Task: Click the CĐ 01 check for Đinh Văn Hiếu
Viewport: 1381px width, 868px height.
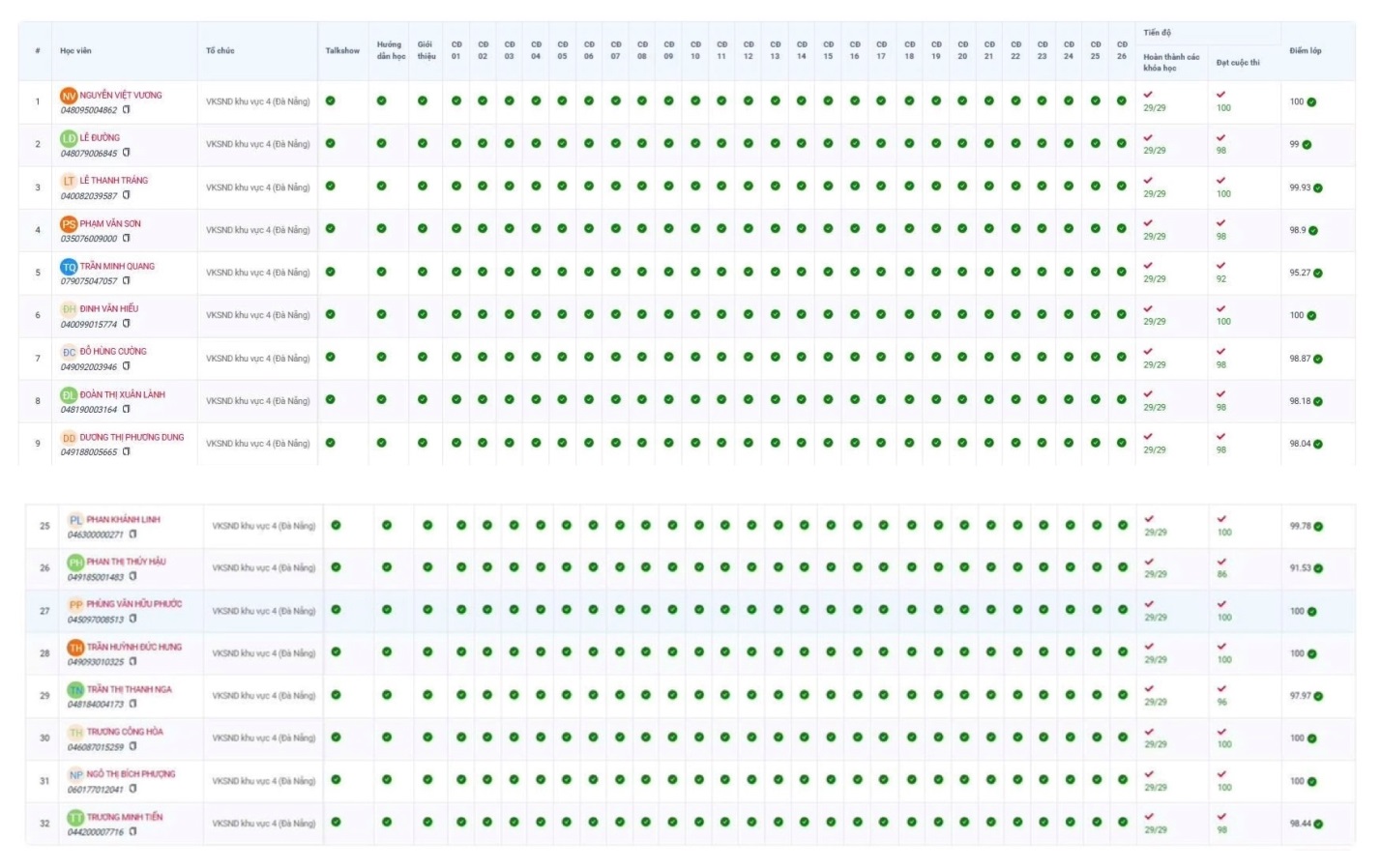Action: [x=456, y=314]
